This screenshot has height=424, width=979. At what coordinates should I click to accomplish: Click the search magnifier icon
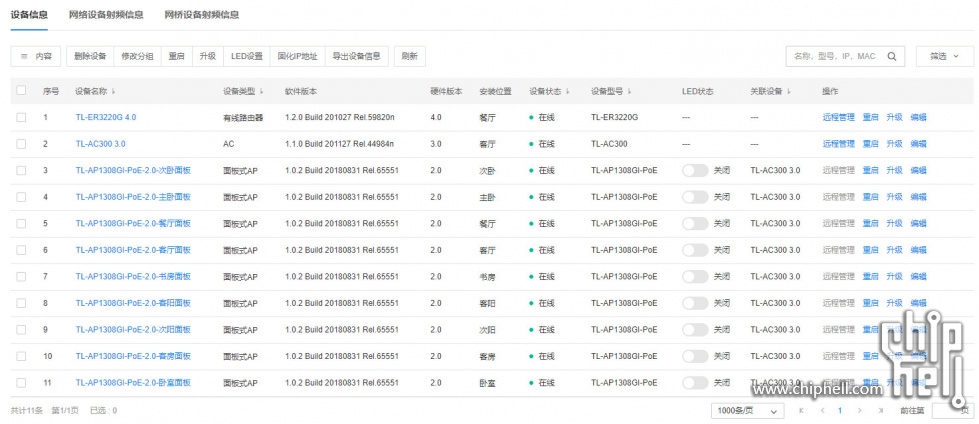(891, 56)
